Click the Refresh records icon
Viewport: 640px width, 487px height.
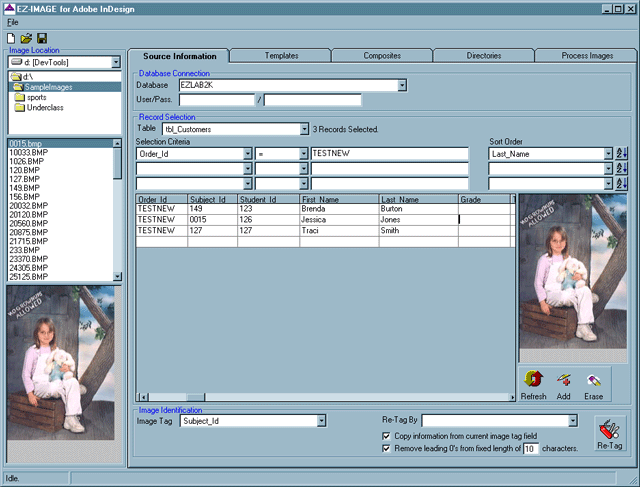[533, 379]
